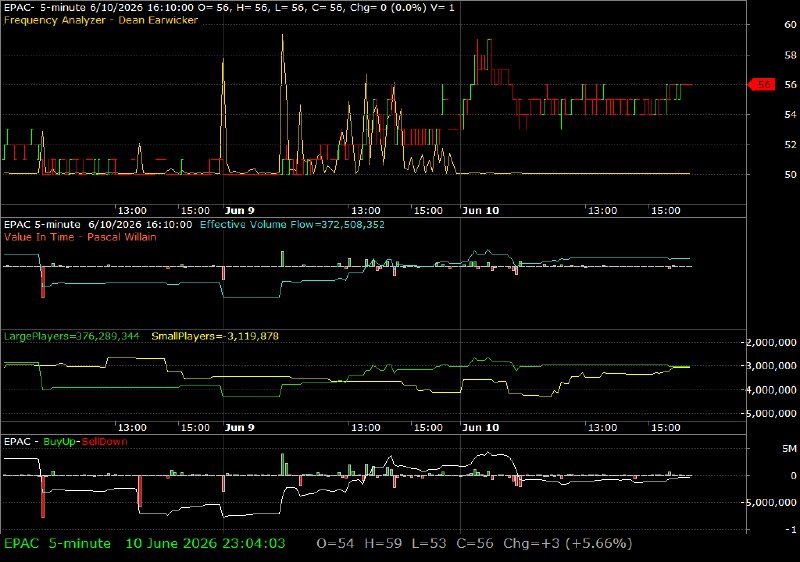
Task: Click 15:00 before Jun 9 on upper time axis
Action: [x=195, y=211]
